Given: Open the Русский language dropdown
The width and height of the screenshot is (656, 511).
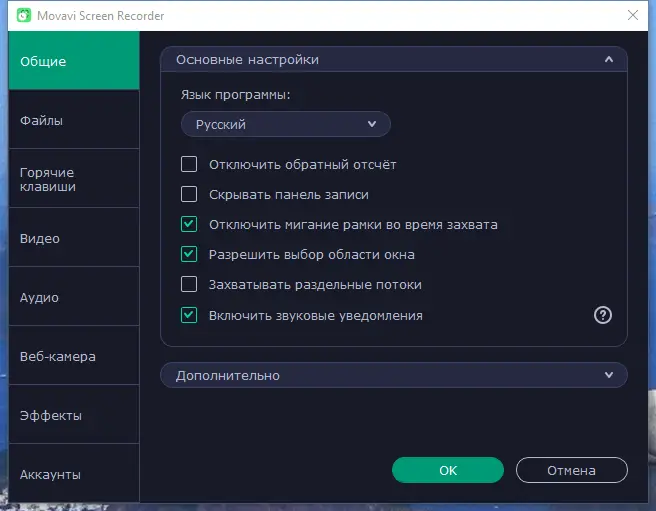Looking at the screenshot, I should [x=285, y=125].
